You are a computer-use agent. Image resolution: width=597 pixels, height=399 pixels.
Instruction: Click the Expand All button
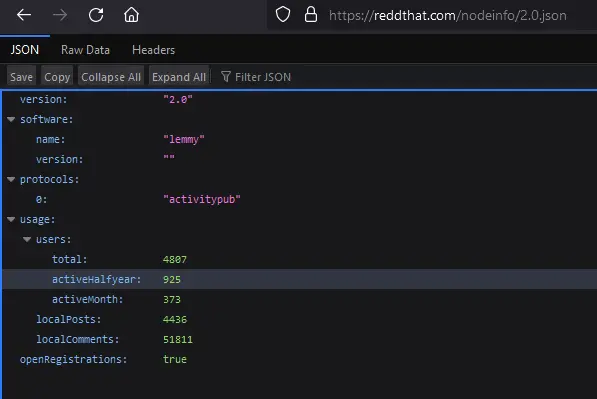click(x=179, y=77)
